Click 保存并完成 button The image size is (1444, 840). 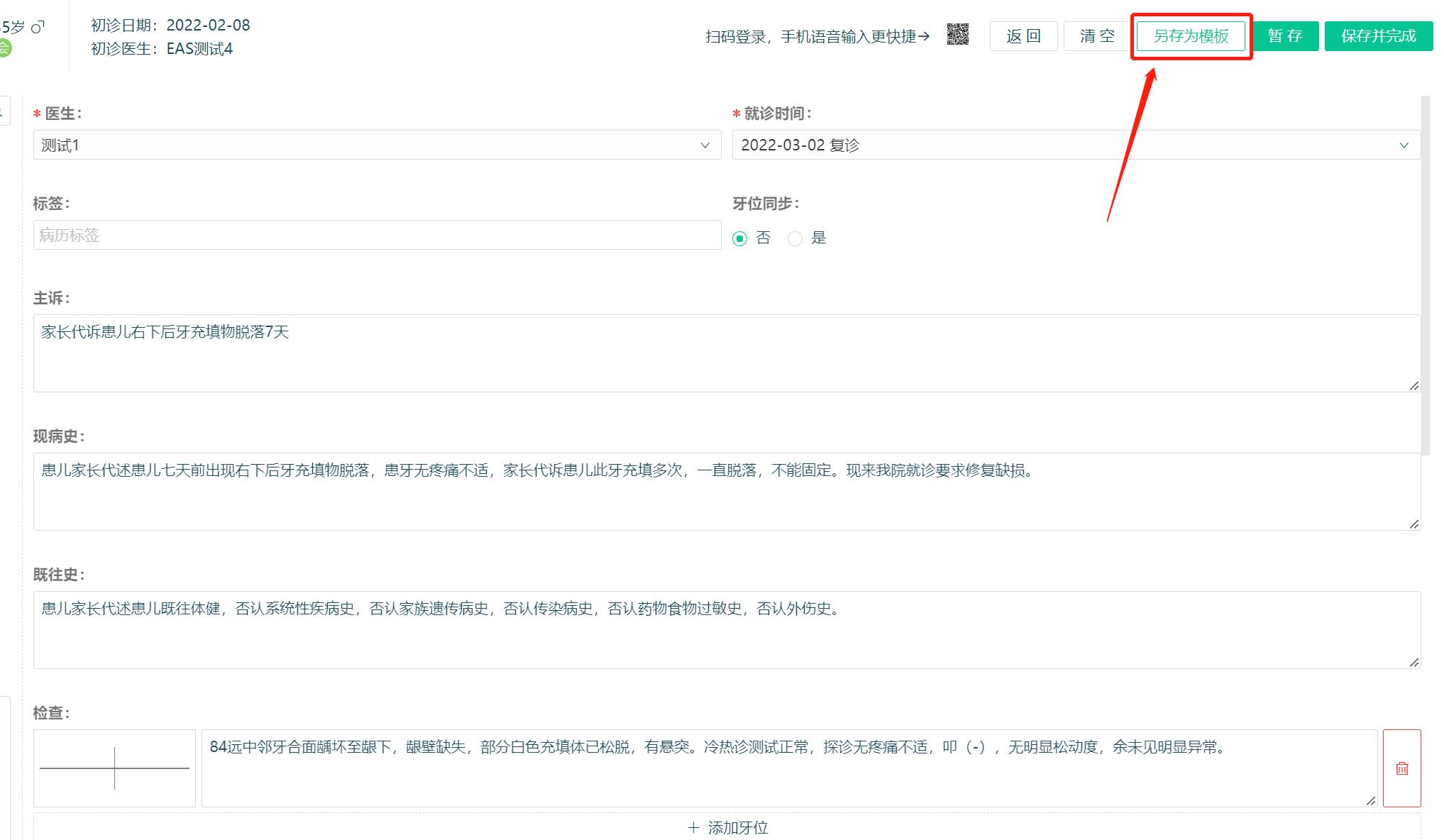(x=1378, y=36)
